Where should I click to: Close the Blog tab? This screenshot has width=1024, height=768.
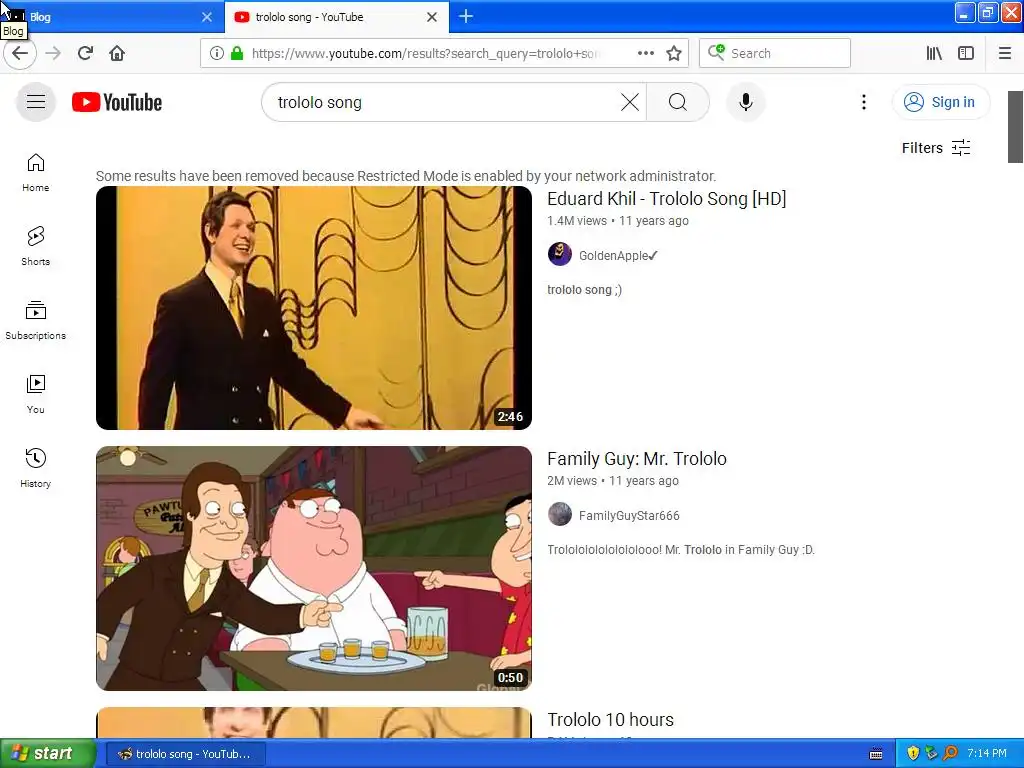pyautogui.click(x=206, y=17)
